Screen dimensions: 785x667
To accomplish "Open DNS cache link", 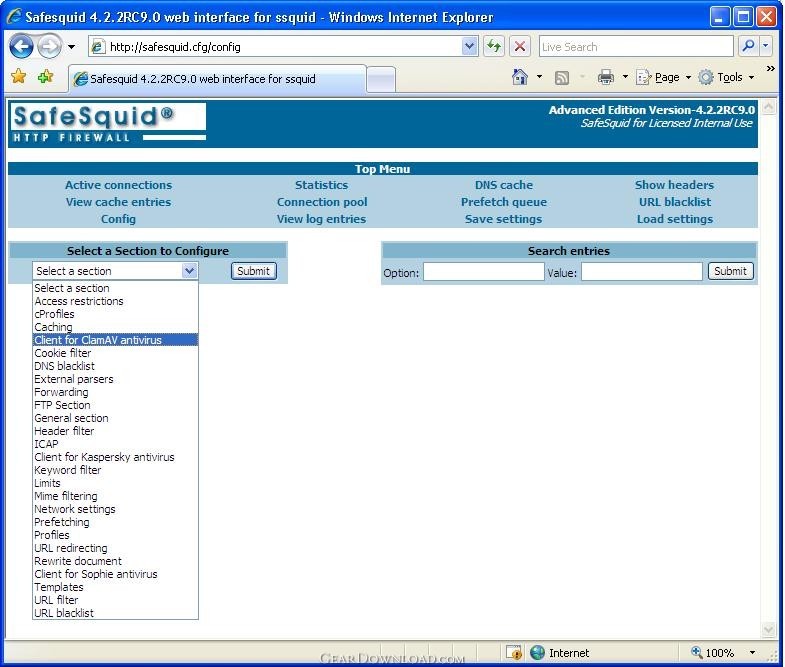I will [x=504, y=185].
